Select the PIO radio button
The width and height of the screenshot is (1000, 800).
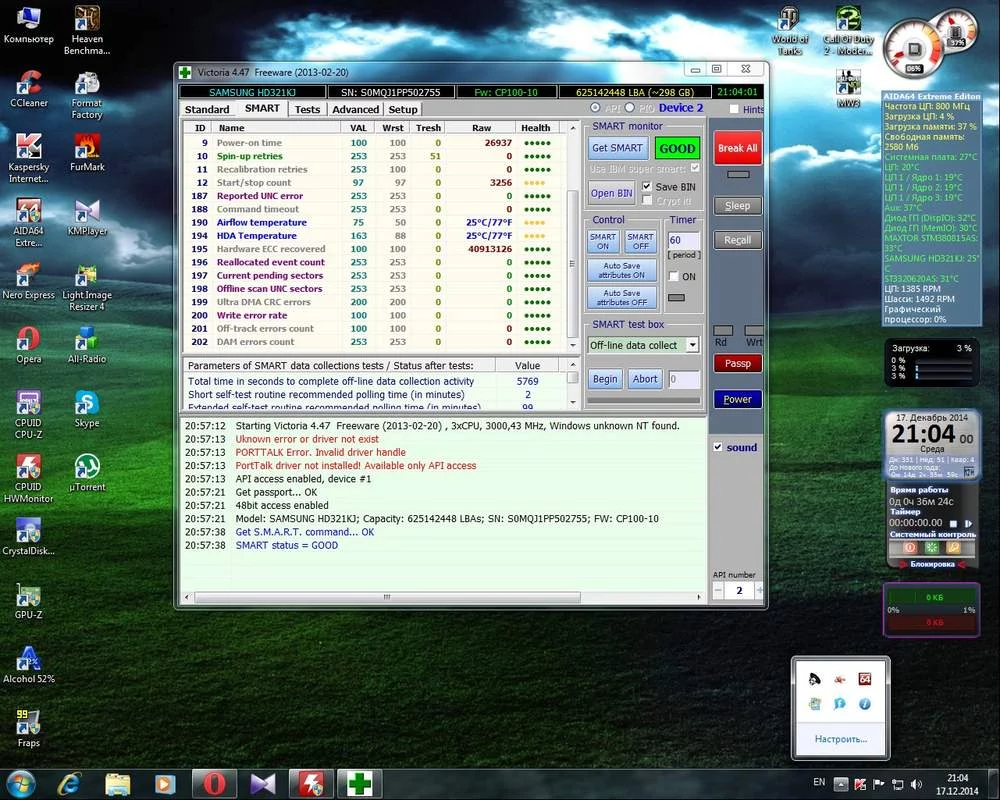coord(629,108)
